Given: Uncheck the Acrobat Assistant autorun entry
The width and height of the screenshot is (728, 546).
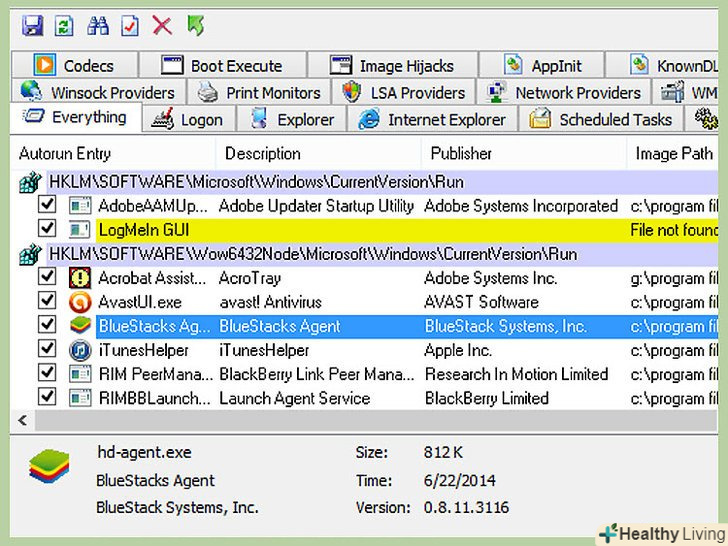Looking at the screenshot, I should coord(47,277).
